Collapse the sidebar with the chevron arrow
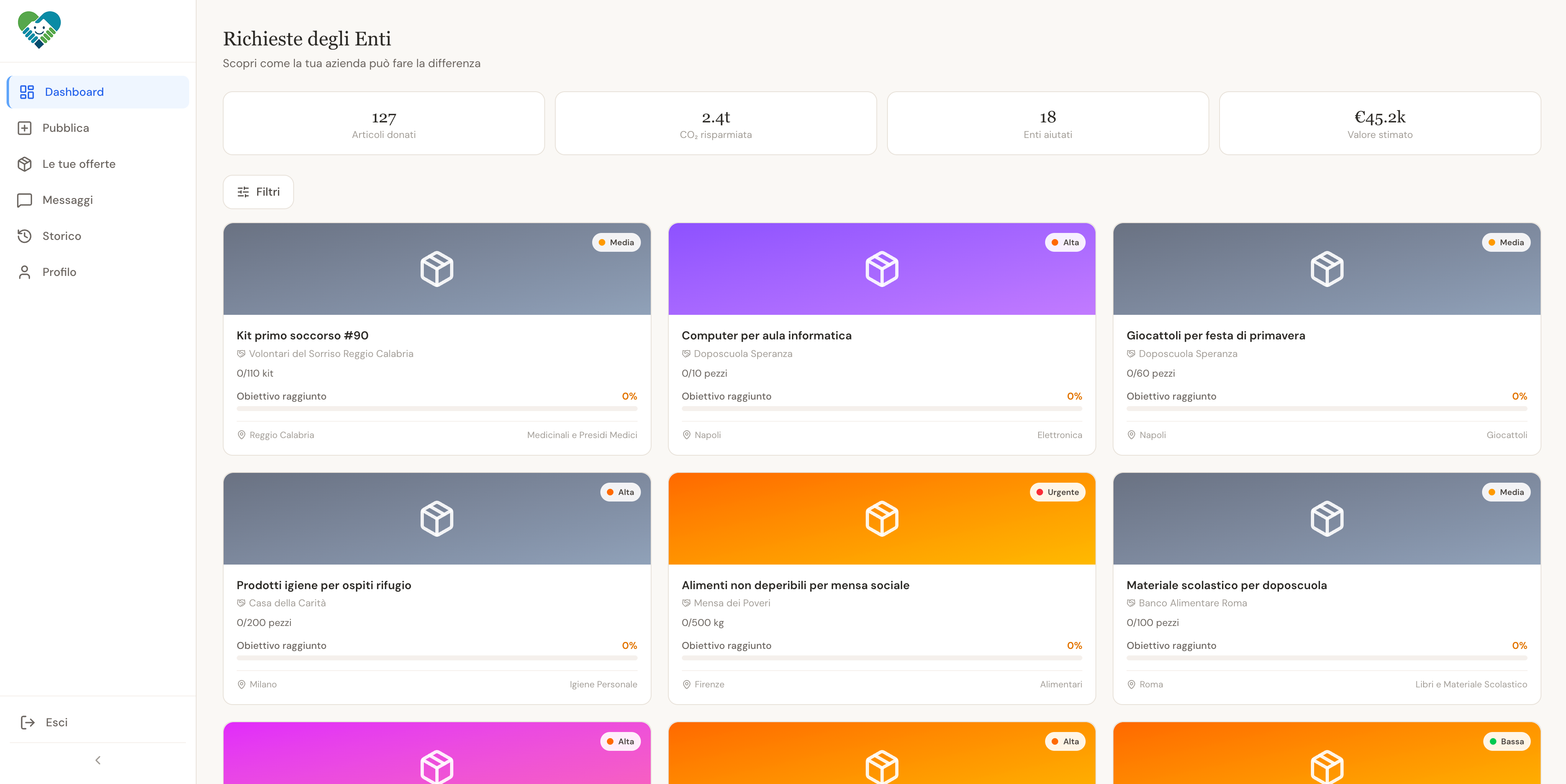The height and width of the screenshot is (784, 1566). [x=98, y=760]
